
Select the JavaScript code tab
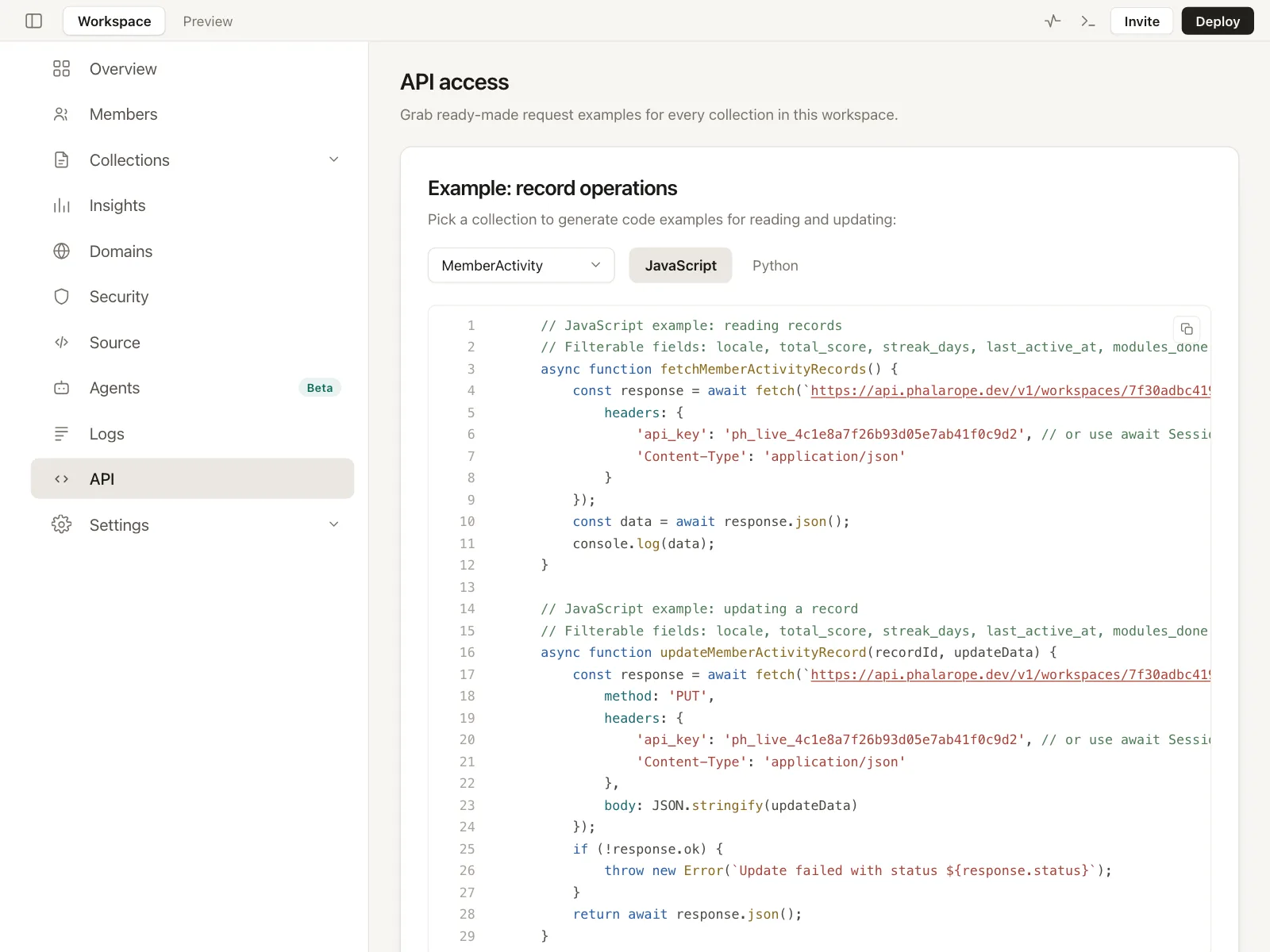pyautogui.click(x=680, y=265)
